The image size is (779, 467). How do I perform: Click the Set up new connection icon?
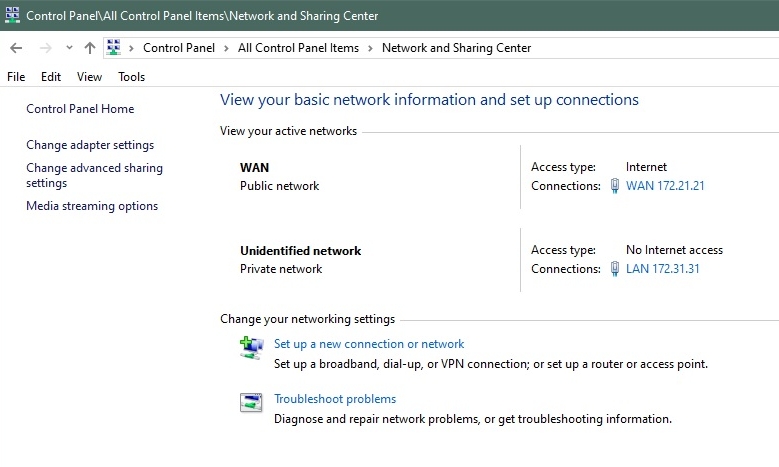coord(250,347)
